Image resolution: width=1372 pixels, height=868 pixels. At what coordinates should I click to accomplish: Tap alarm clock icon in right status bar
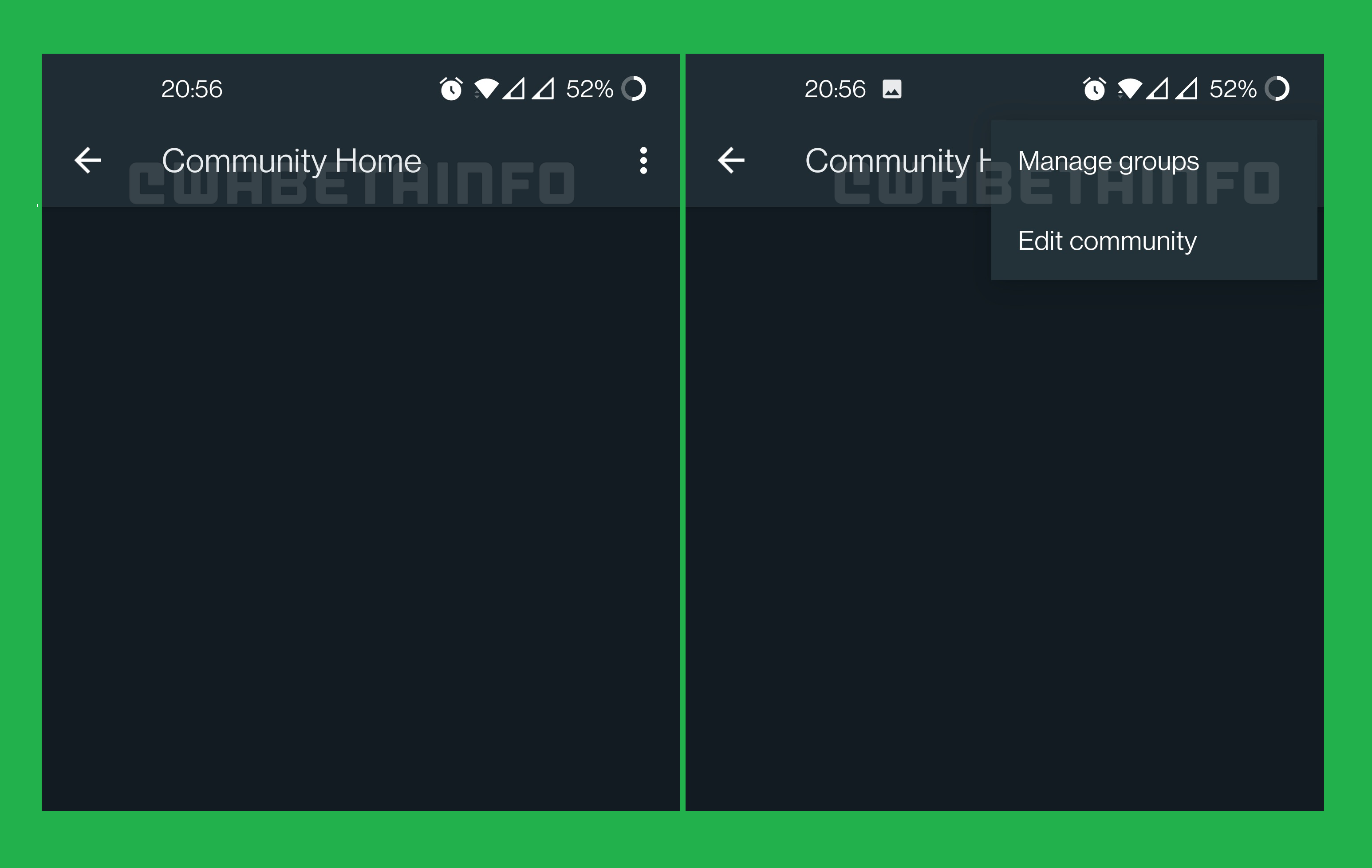(1095, 89)
